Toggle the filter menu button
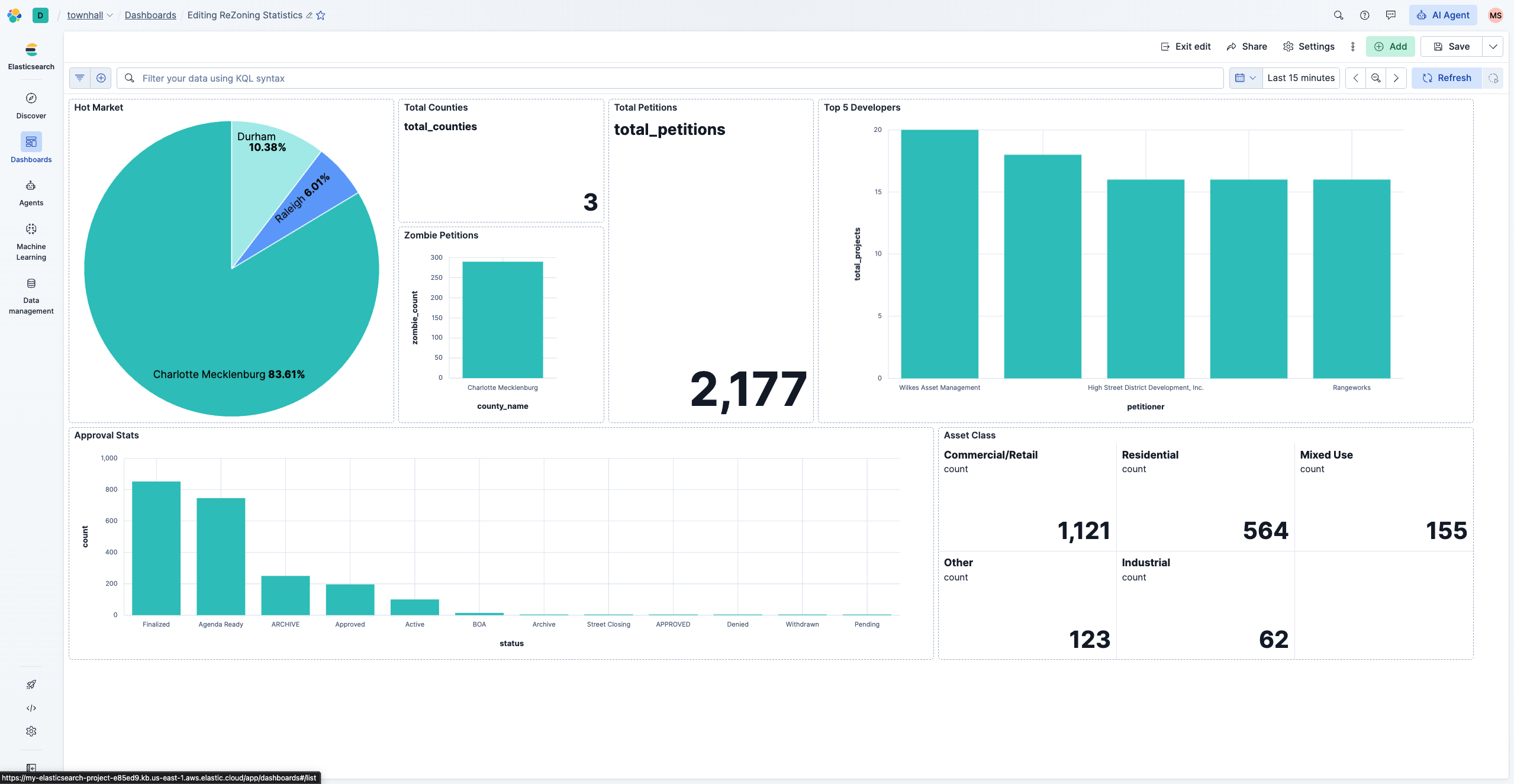 click(80, 78)
